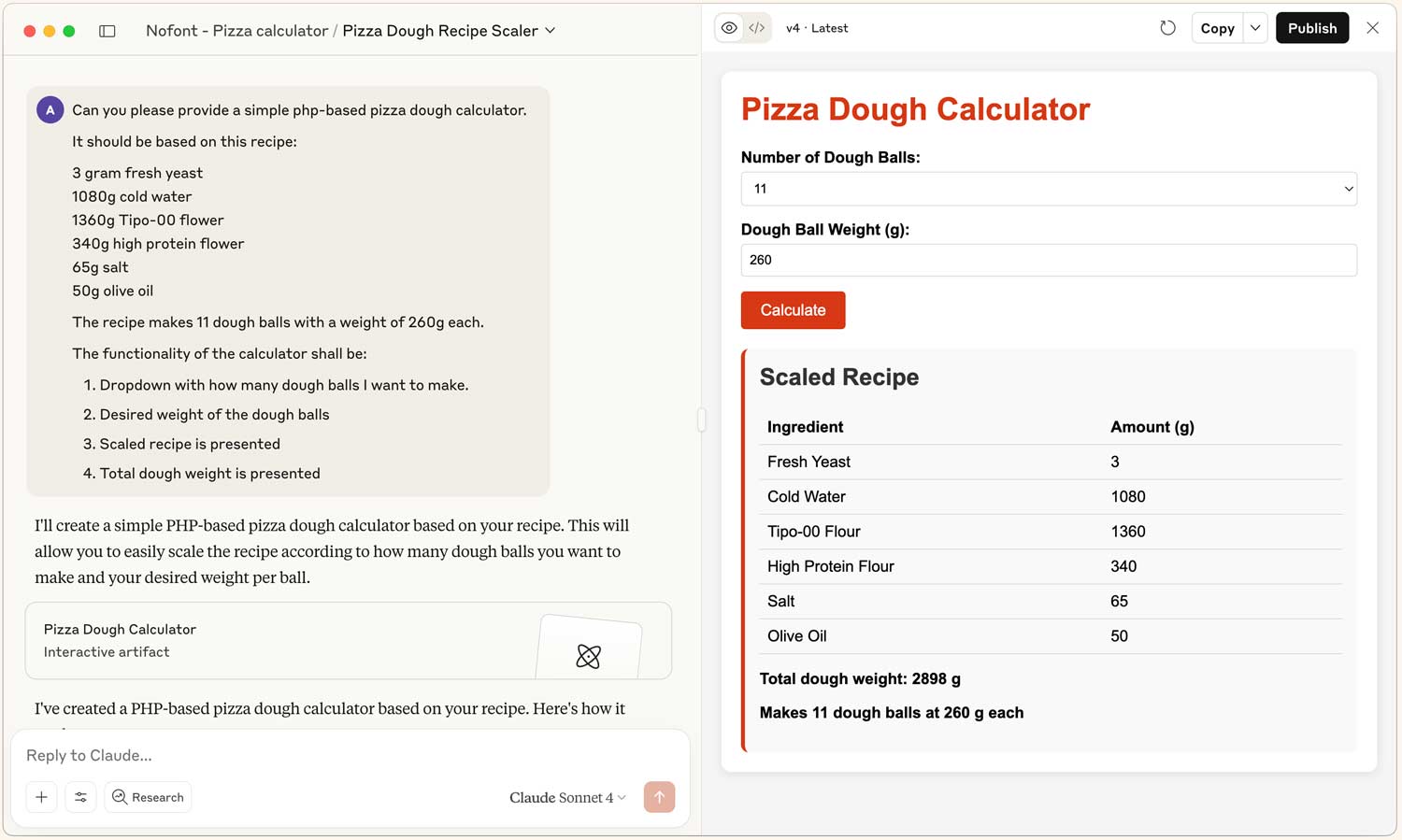
Task: Open the Pizza Dough Calculator artifact card
Action: coord(348,640)
